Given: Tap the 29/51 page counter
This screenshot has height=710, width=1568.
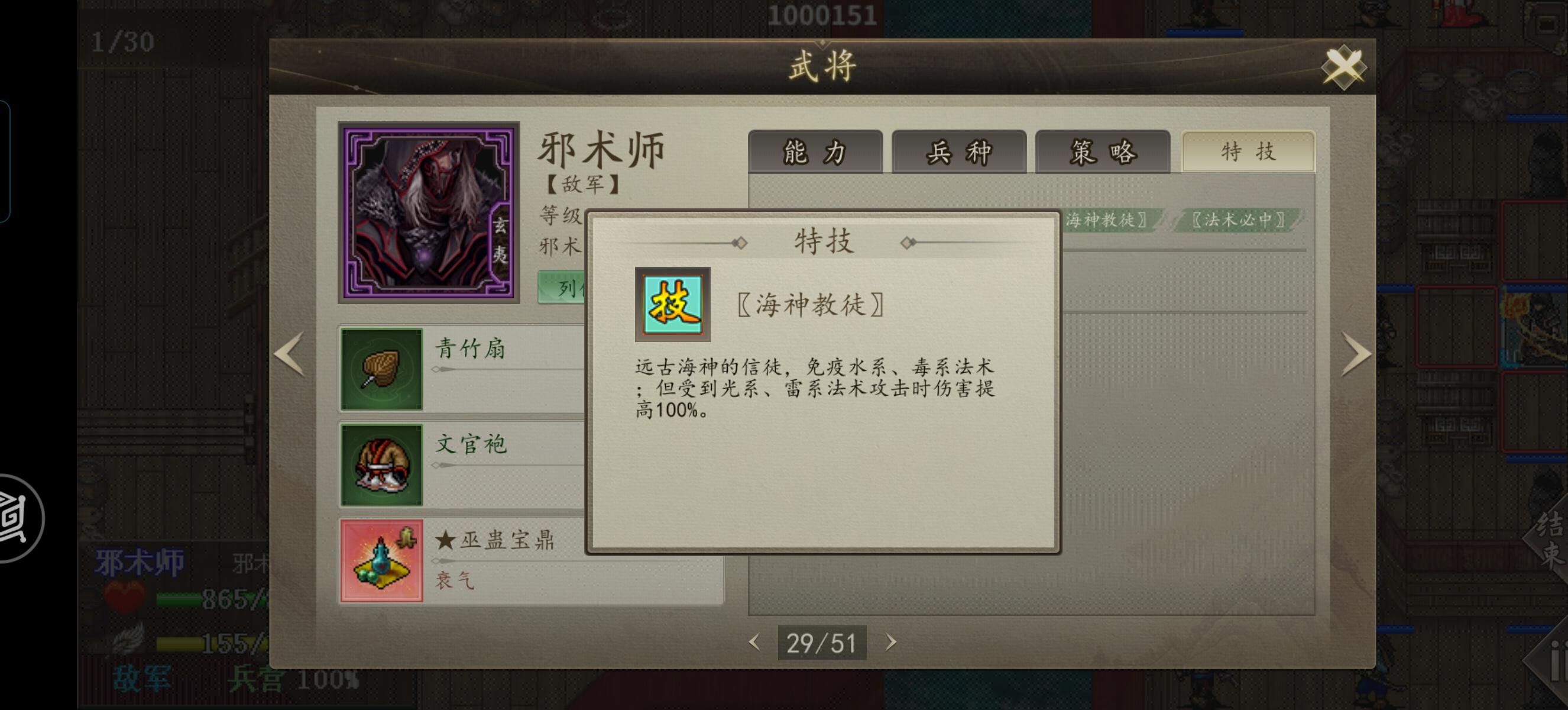Looking at the screenshot, I should pos(822,643).
